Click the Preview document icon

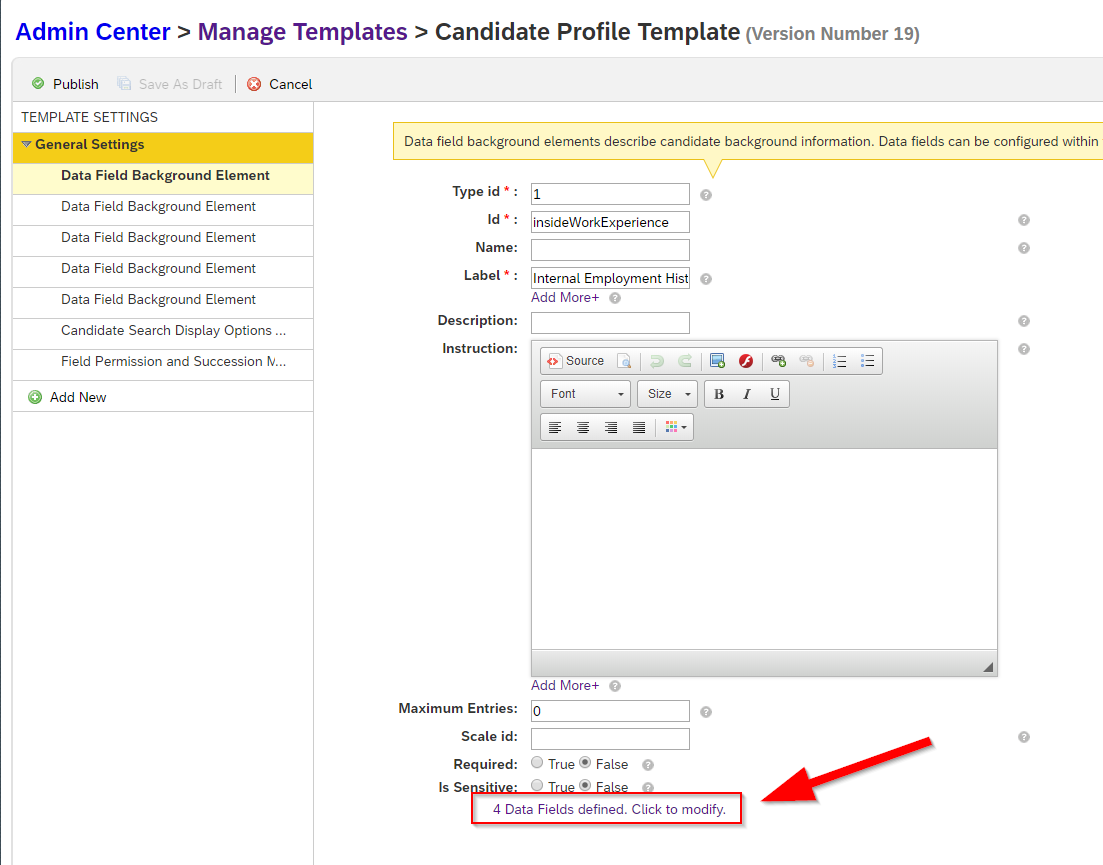click(624, 361)
